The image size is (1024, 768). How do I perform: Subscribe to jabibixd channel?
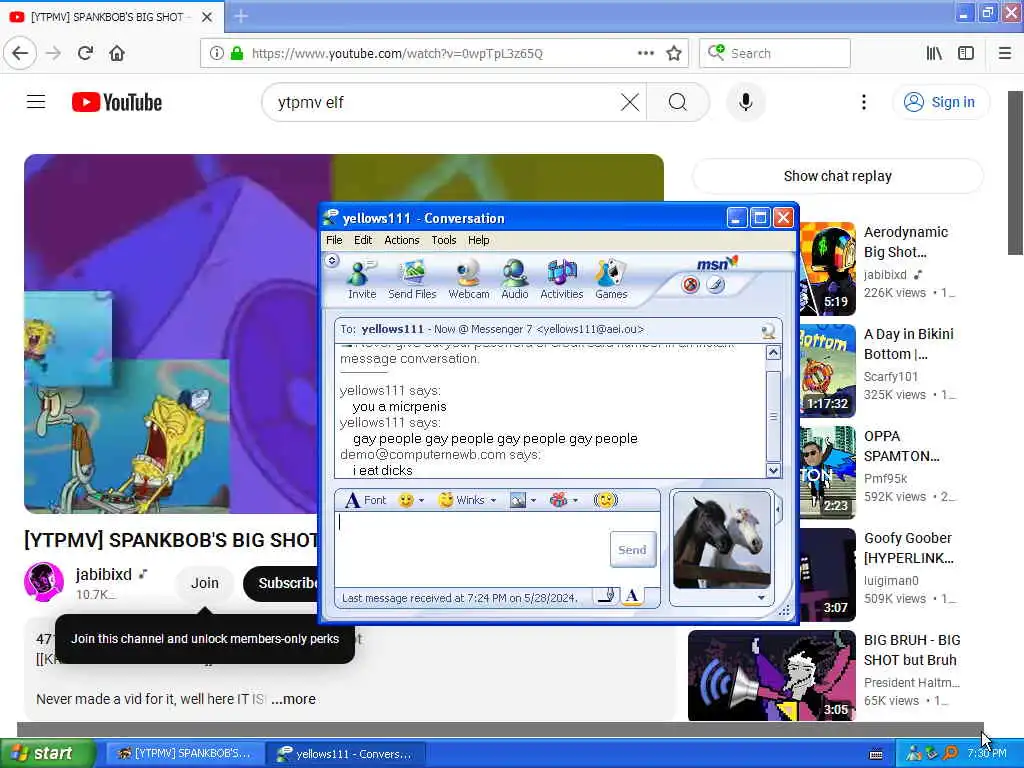coord(281,583)
